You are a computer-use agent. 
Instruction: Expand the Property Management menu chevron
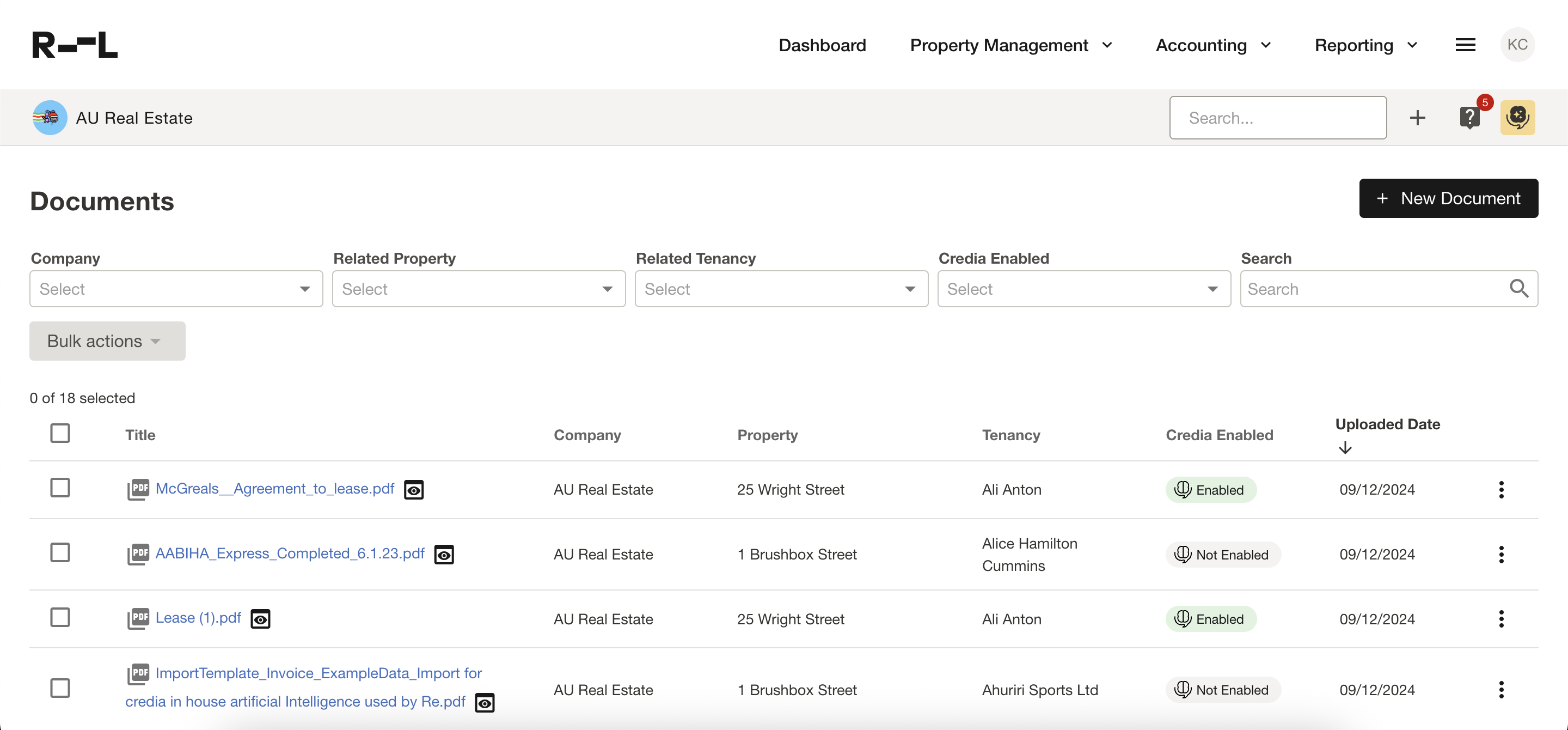(1107, 45)
